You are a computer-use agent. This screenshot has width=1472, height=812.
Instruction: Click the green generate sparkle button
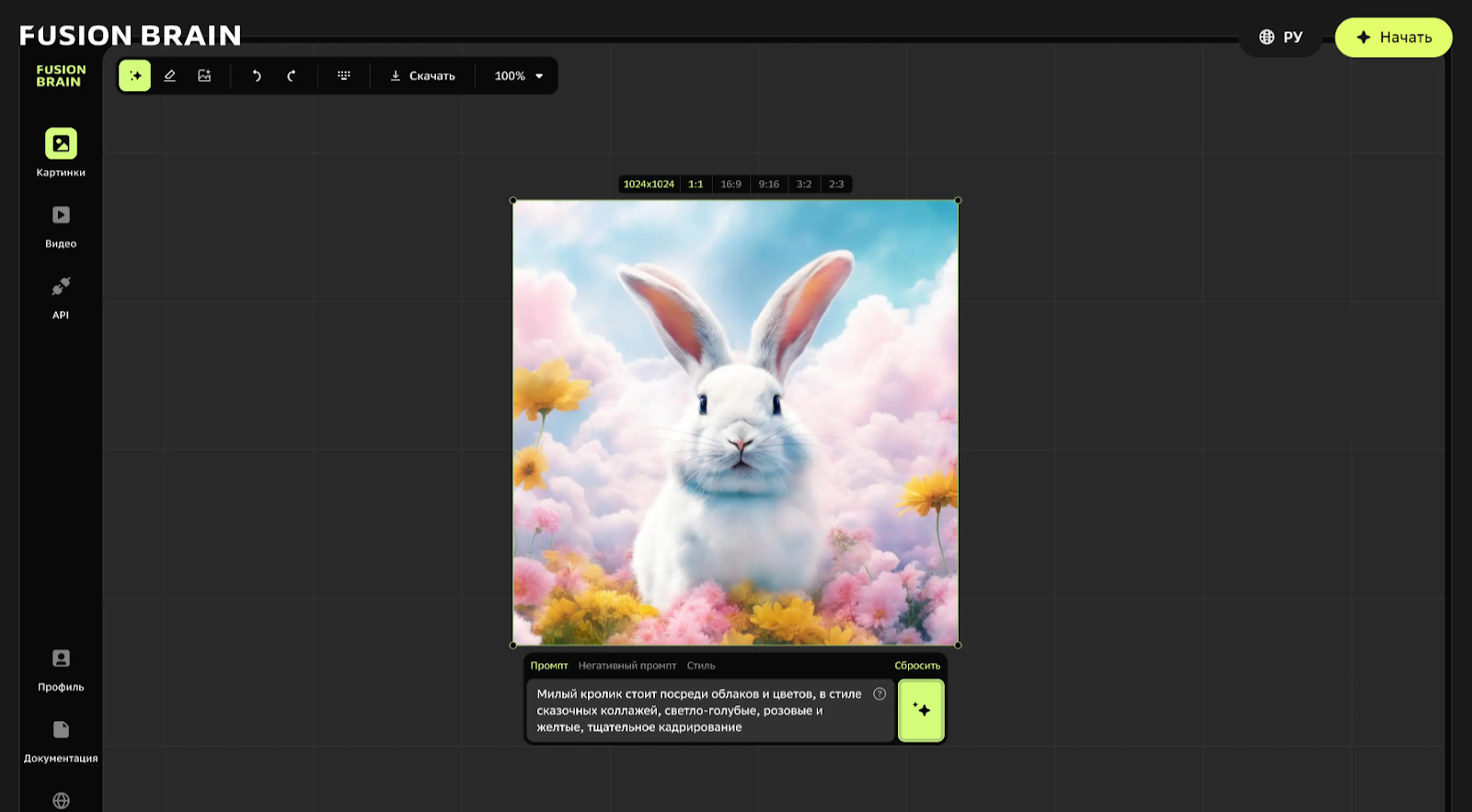pyautogui.click(x=921, y=710)
